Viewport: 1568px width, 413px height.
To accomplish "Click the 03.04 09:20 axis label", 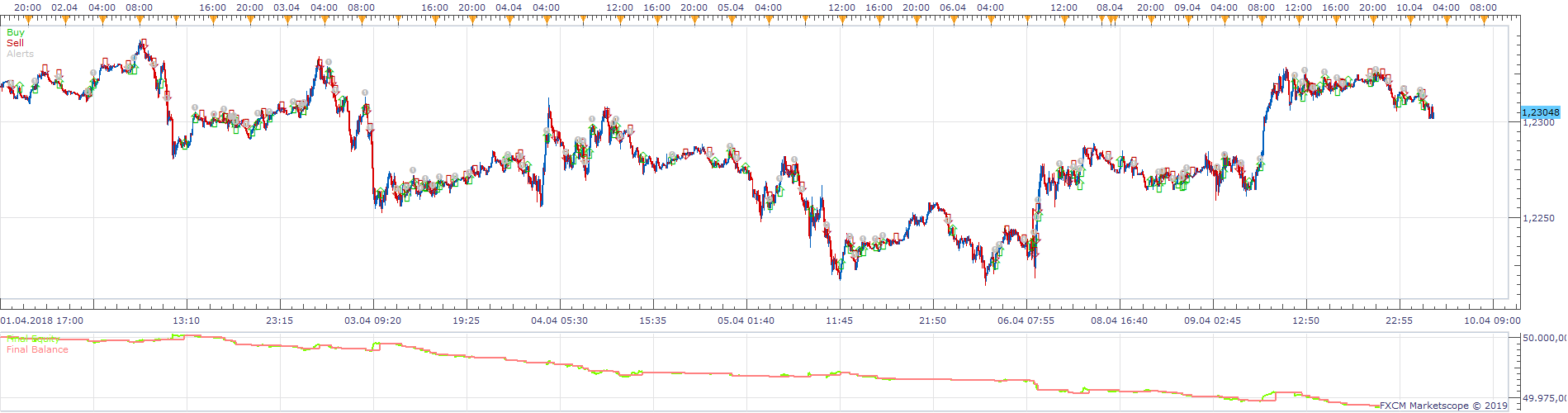I will (372, 320).
